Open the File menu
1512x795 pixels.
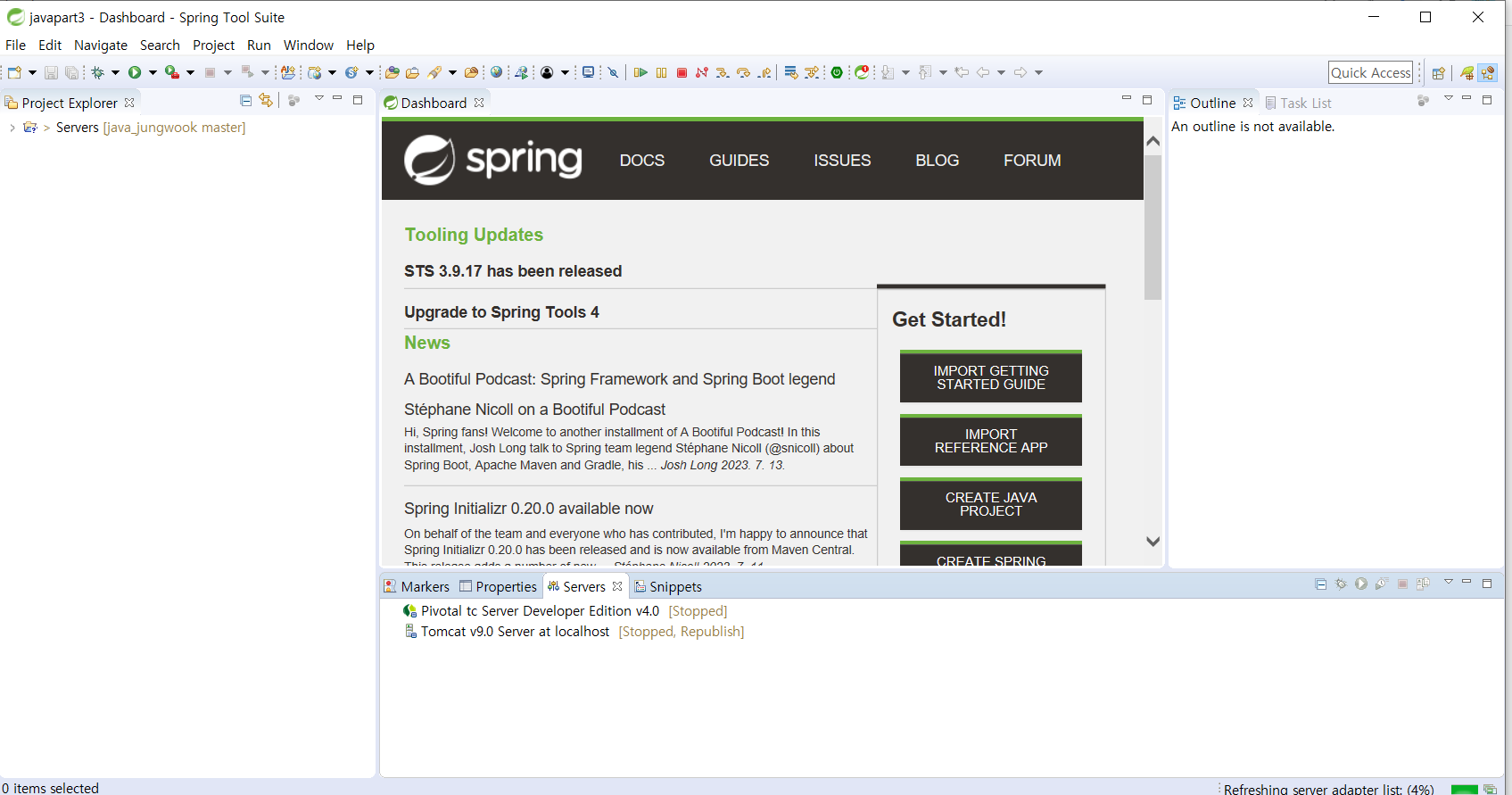click(x=16, y=45)
